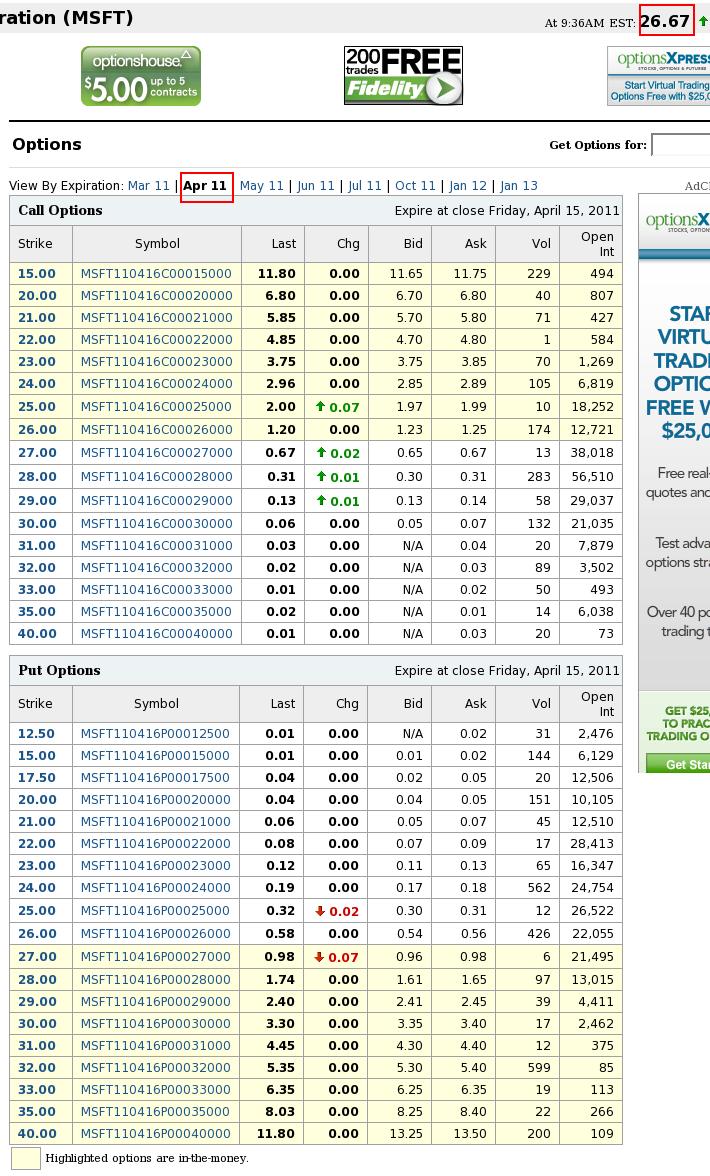
Task: Click the Get Options for input field
Action: point(680,145)
